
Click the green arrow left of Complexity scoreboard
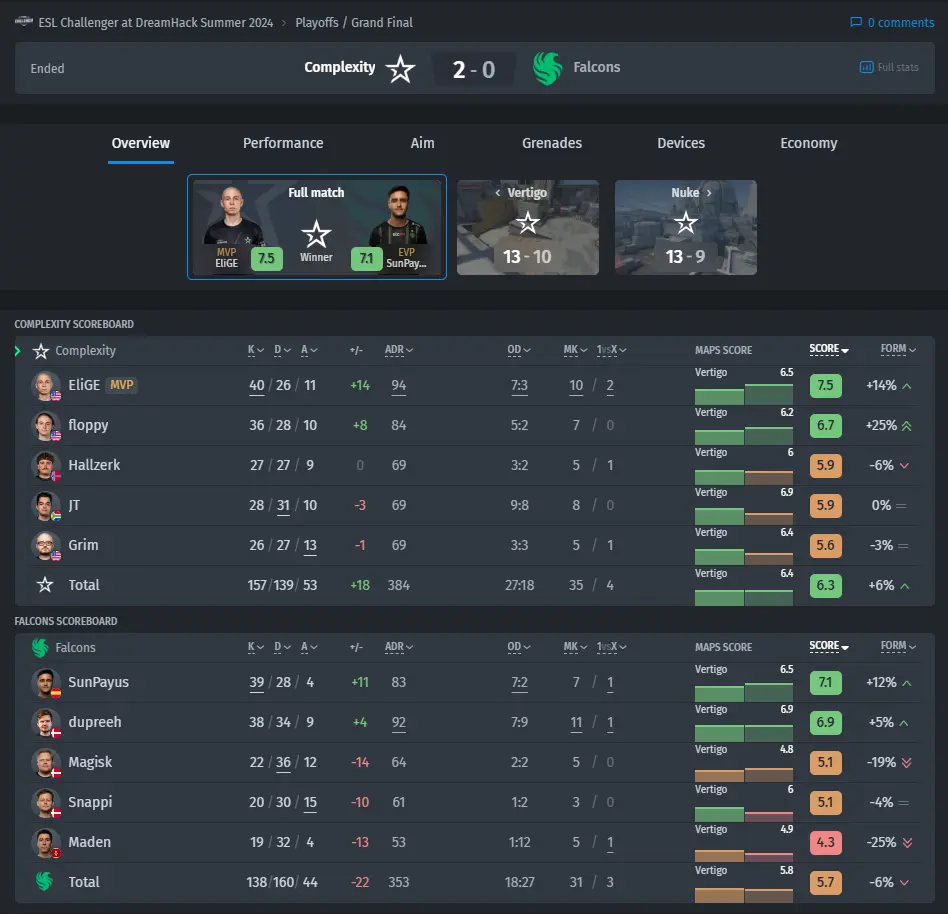(x=18, y=351)
